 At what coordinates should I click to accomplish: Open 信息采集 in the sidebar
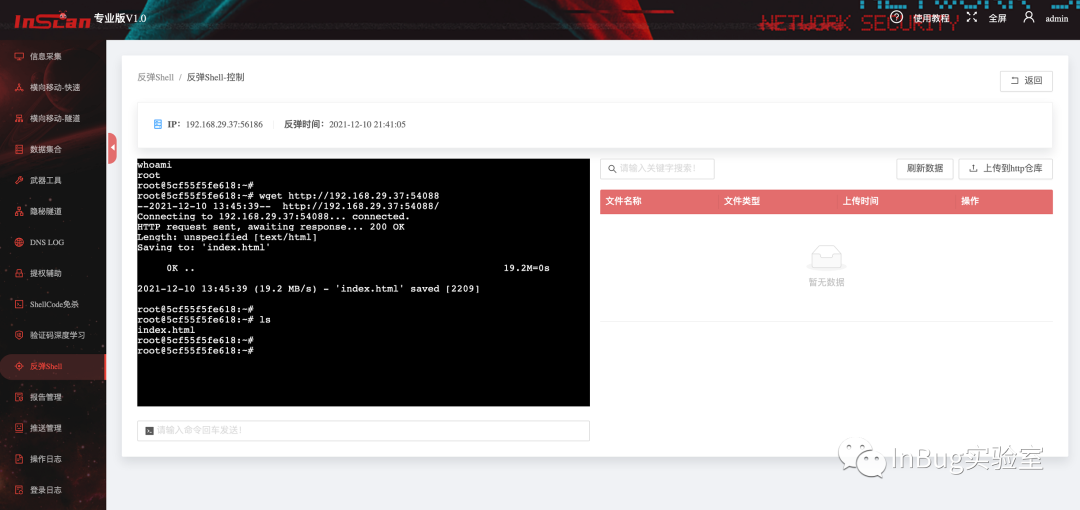coord(52,57)
